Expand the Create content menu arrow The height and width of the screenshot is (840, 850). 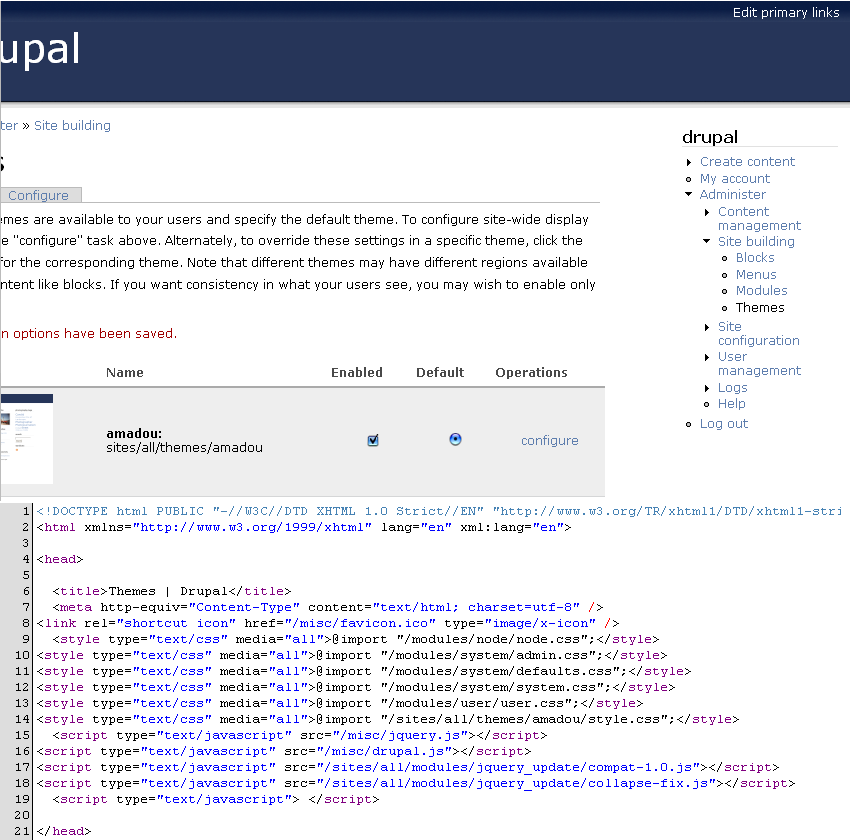click(x=688, y=162)
